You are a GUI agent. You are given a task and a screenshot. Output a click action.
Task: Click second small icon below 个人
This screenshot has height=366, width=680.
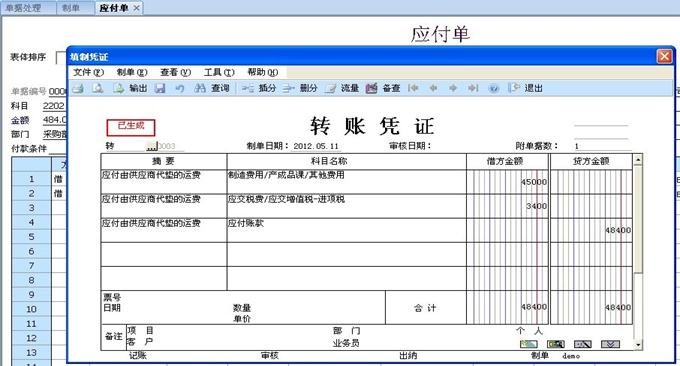pos(556,344)
